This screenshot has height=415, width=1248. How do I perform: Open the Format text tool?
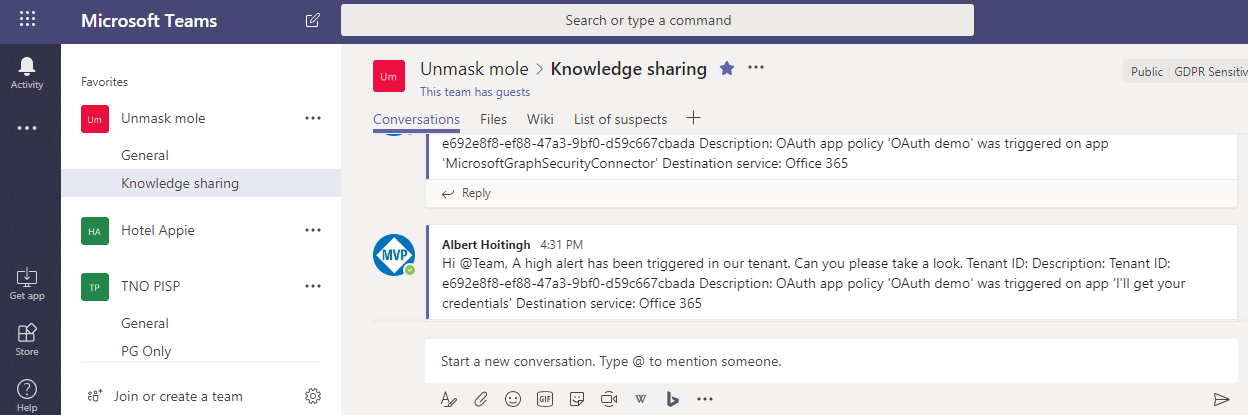(448, 399)
